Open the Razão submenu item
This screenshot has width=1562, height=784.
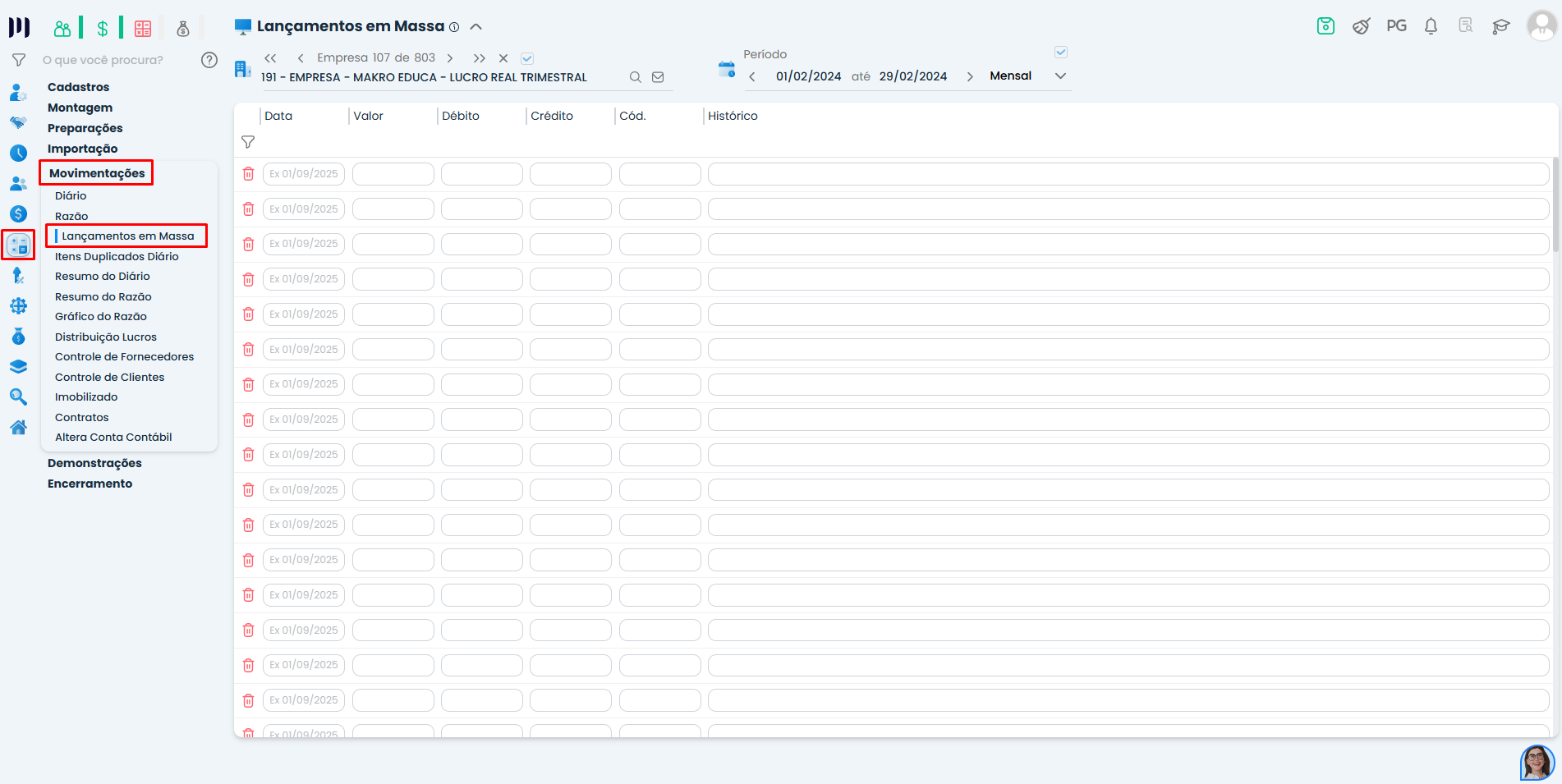pos(71,216)
